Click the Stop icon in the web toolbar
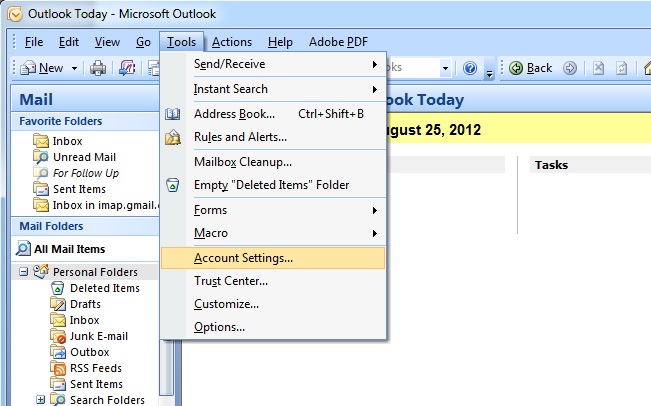 click(x=598, y=68)
